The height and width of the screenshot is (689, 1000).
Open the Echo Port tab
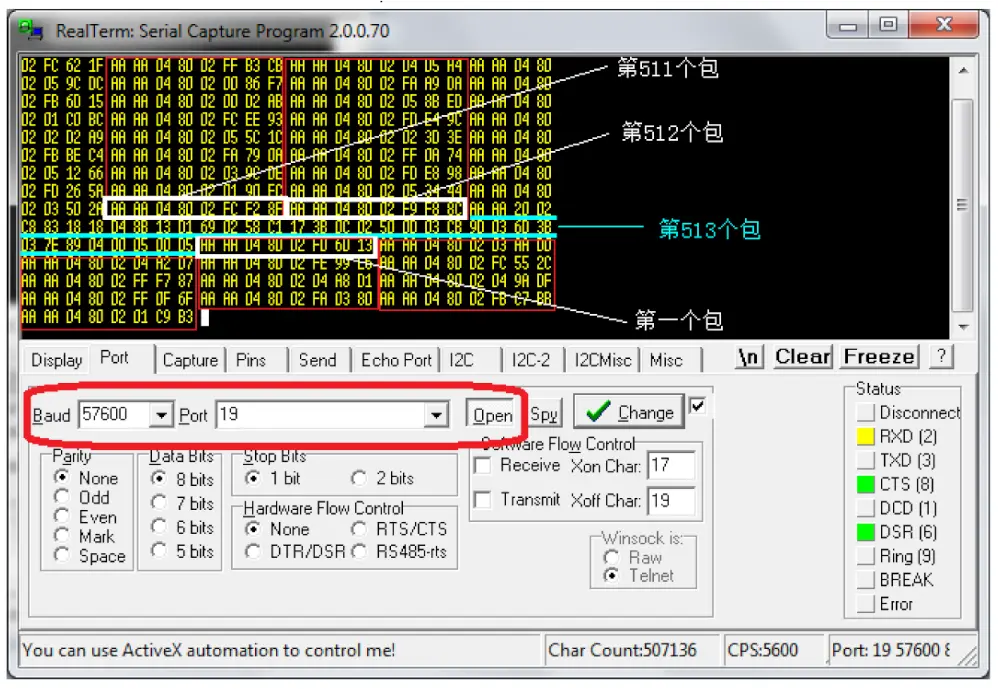[396, 360]
